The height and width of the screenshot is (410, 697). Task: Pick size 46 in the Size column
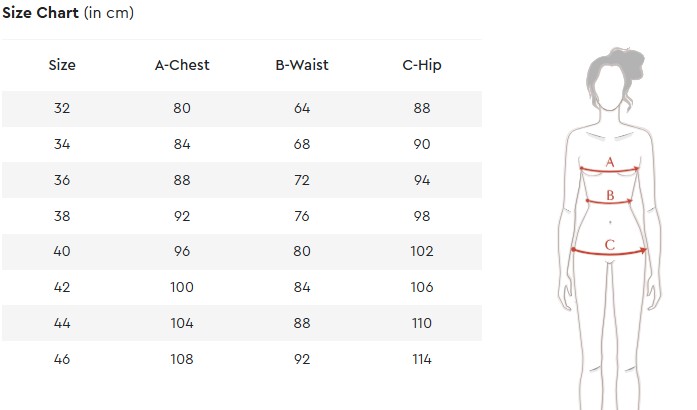point(62,359)
